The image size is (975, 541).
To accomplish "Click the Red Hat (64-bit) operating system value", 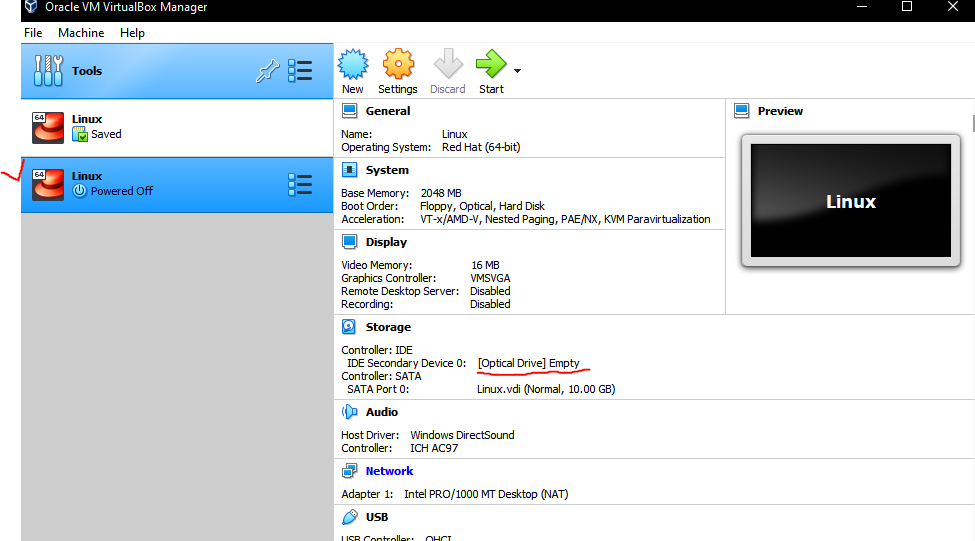I will [x=481, y=147].
